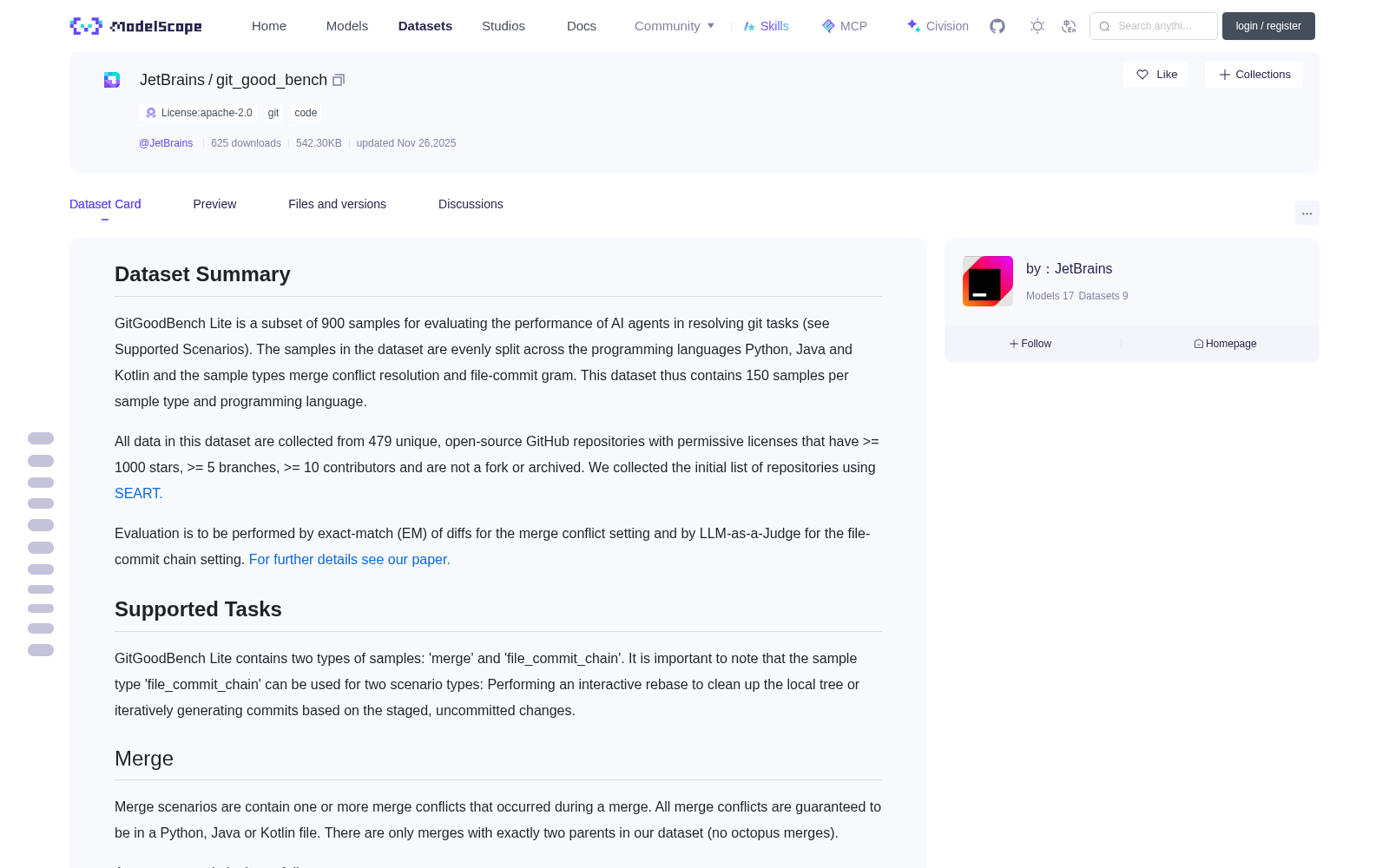The height and width of the screenshot is (868, 1389).
Task: Toggle light/dark theme sun icon
Action: tap(1037, 26)
